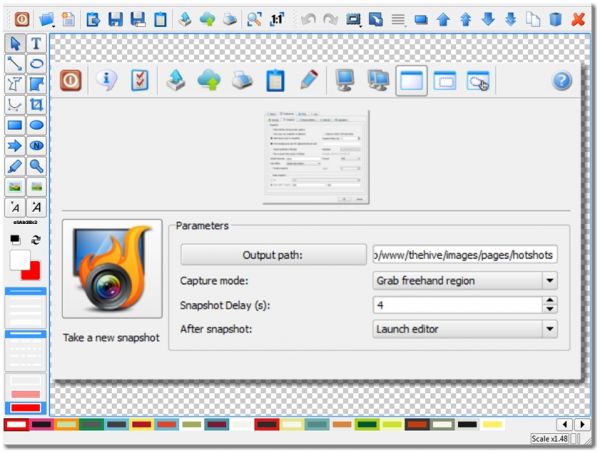
Task: Choose the semi-transparent pink fill style
Action: click(x=26, y=394)
